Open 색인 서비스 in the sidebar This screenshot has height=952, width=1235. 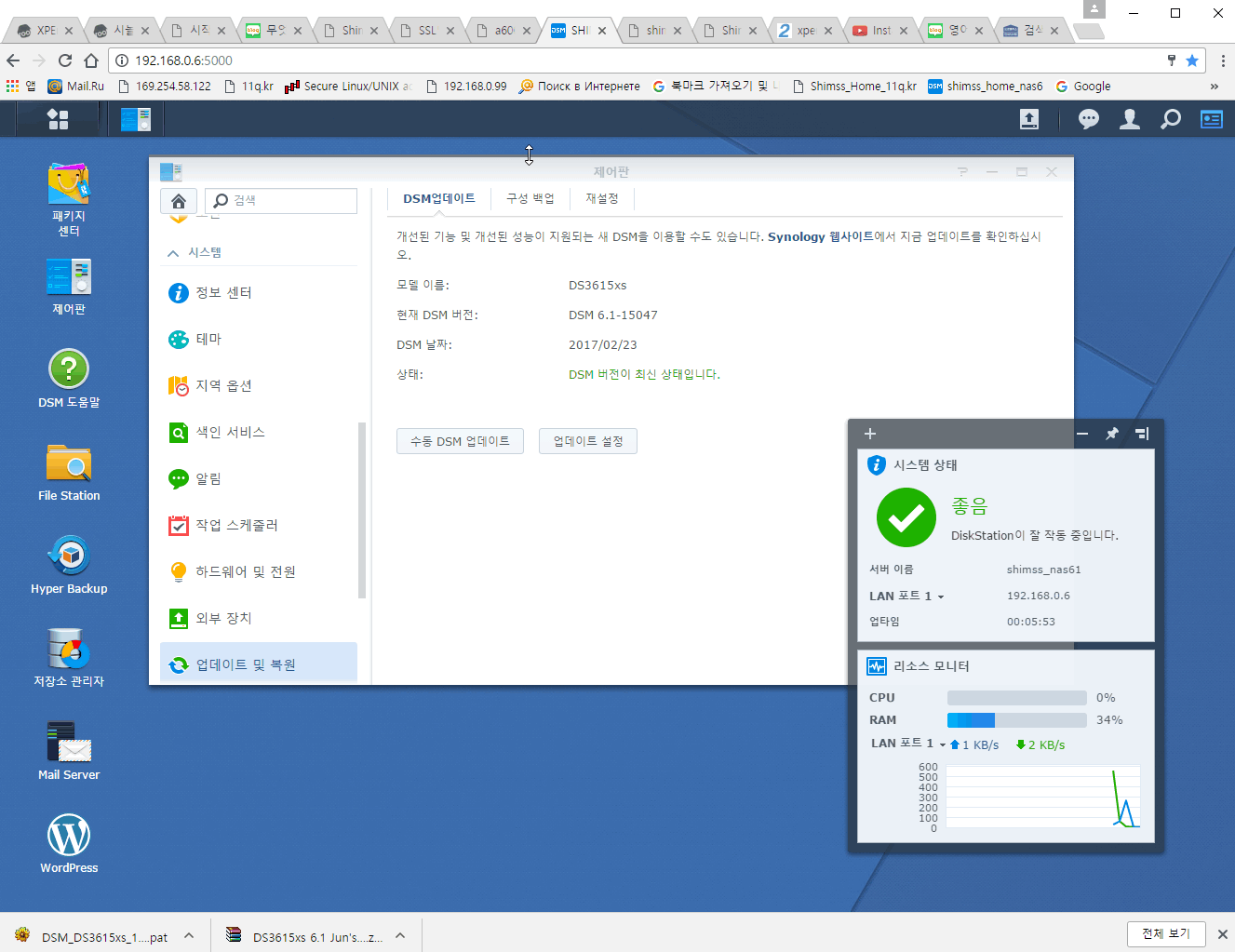coord(259,432)
